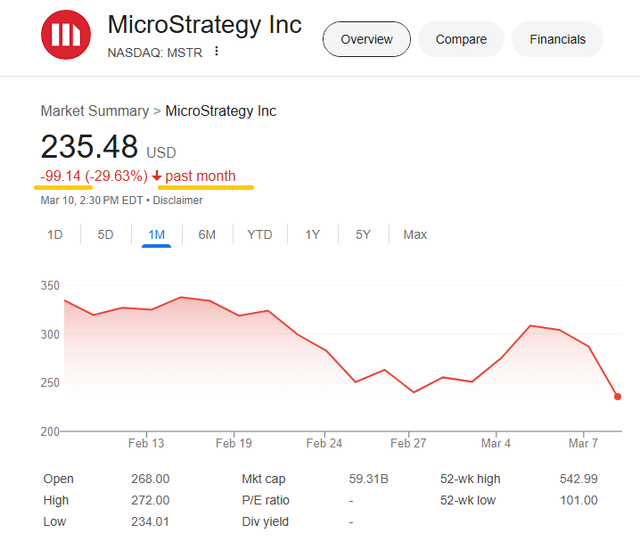Click the -99.14 (-29.63%) change text
640x541 pixels.
[x=94, y=176]
